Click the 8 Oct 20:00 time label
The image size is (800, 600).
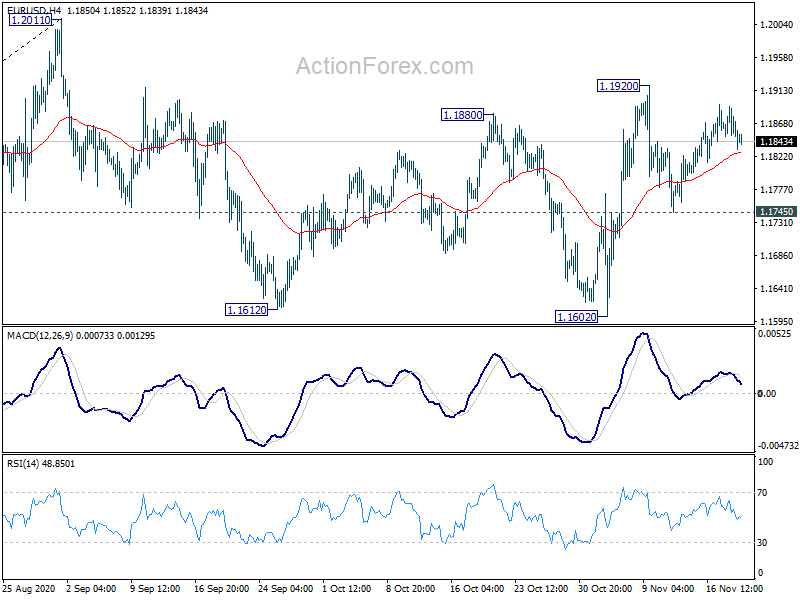411,589
